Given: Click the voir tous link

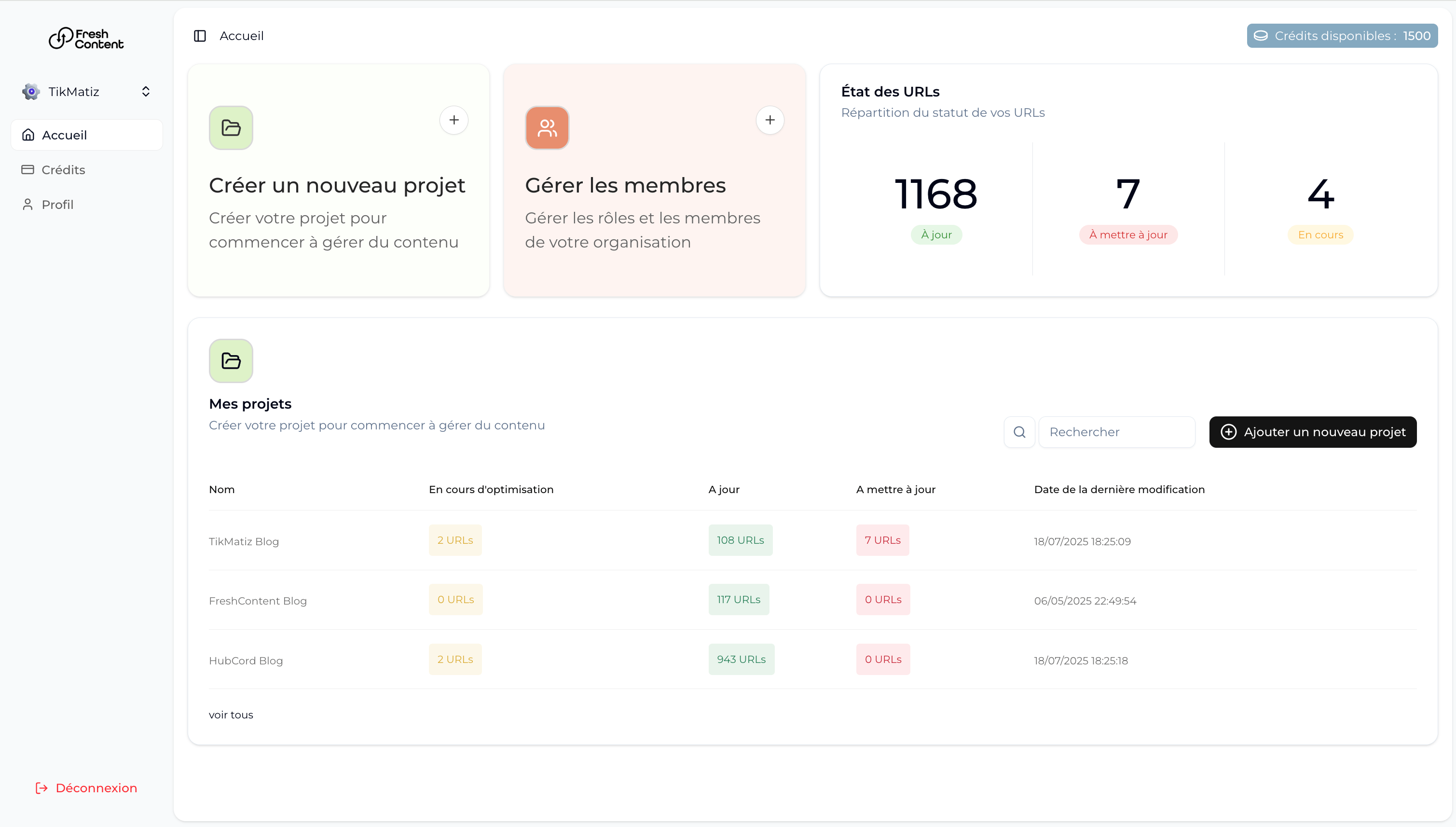Looking at the screenshot, I should click(x=231, y=715).
